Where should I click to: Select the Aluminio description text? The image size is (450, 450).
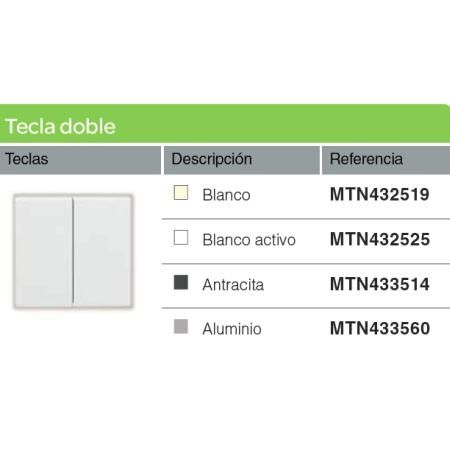coord(232,329)
